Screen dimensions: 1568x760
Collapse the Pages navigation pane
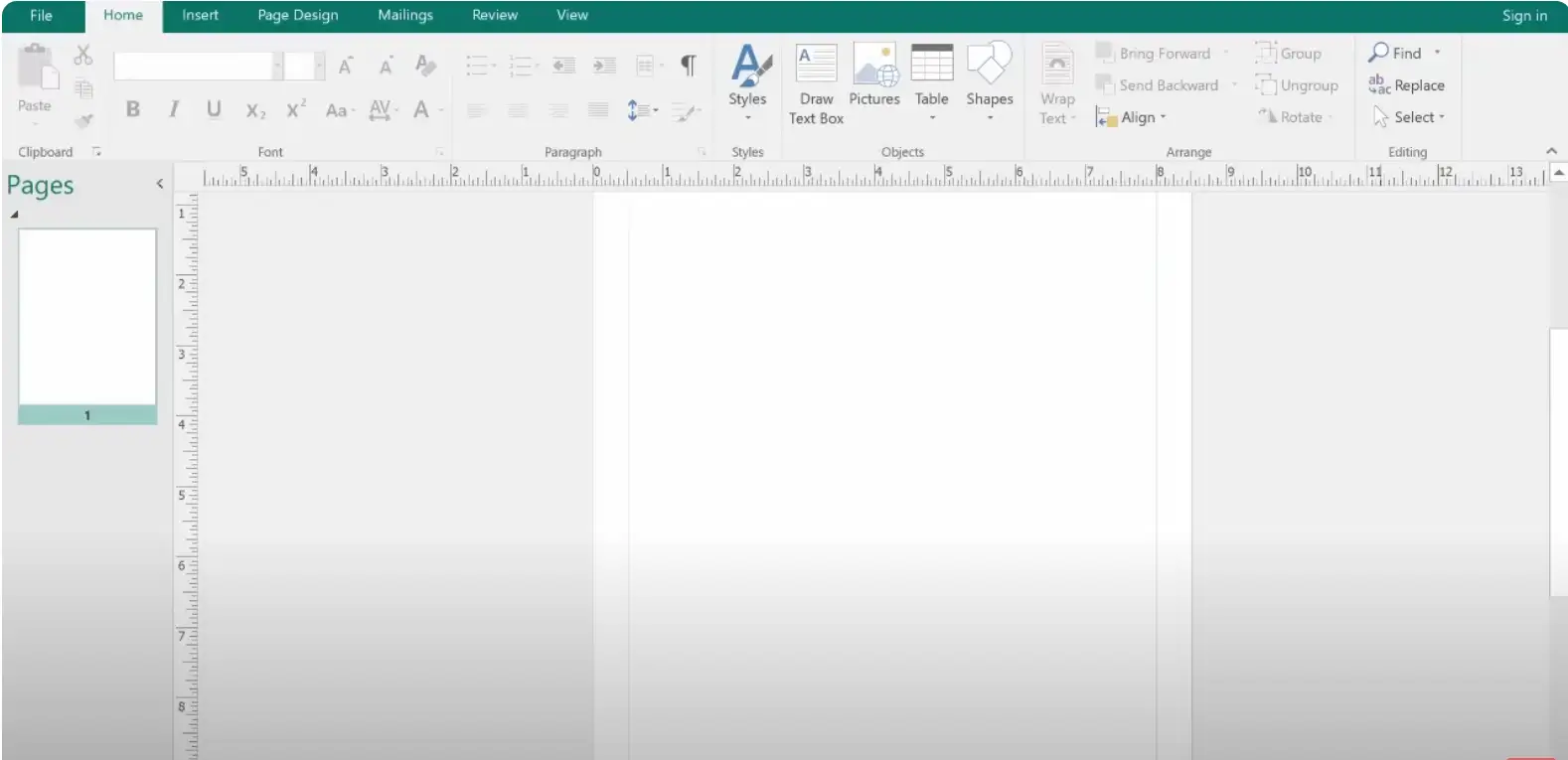pyautogui.click(x=160, y=184)
